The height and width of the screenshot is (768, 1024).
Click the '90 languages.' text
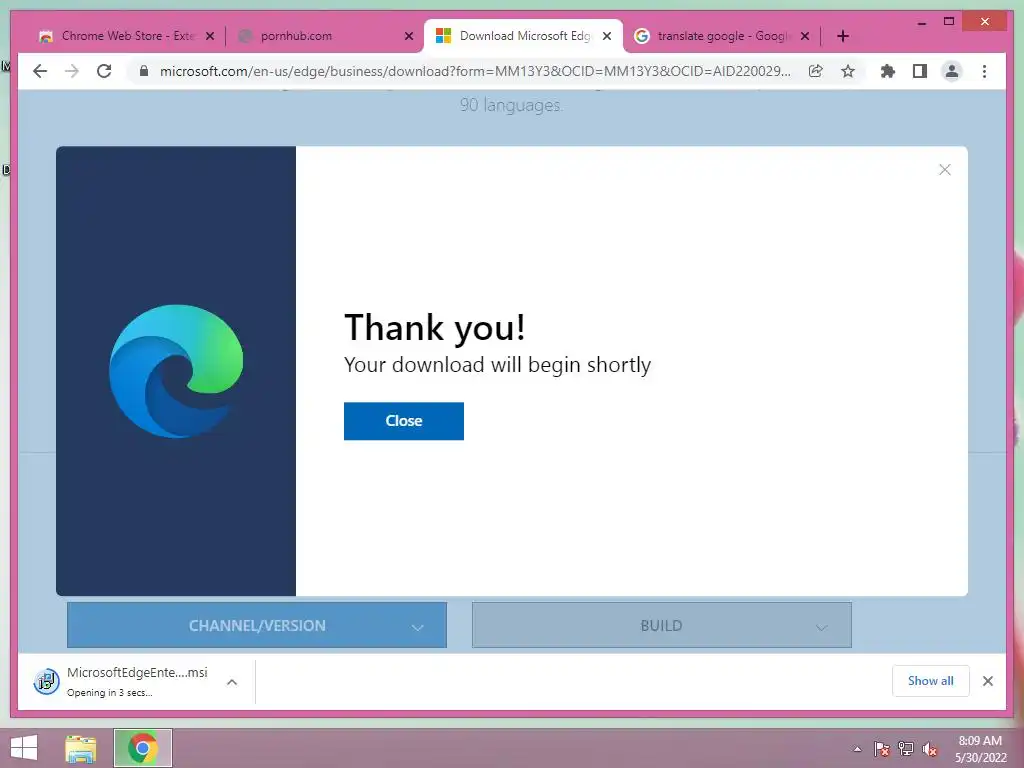click(511, 105)
